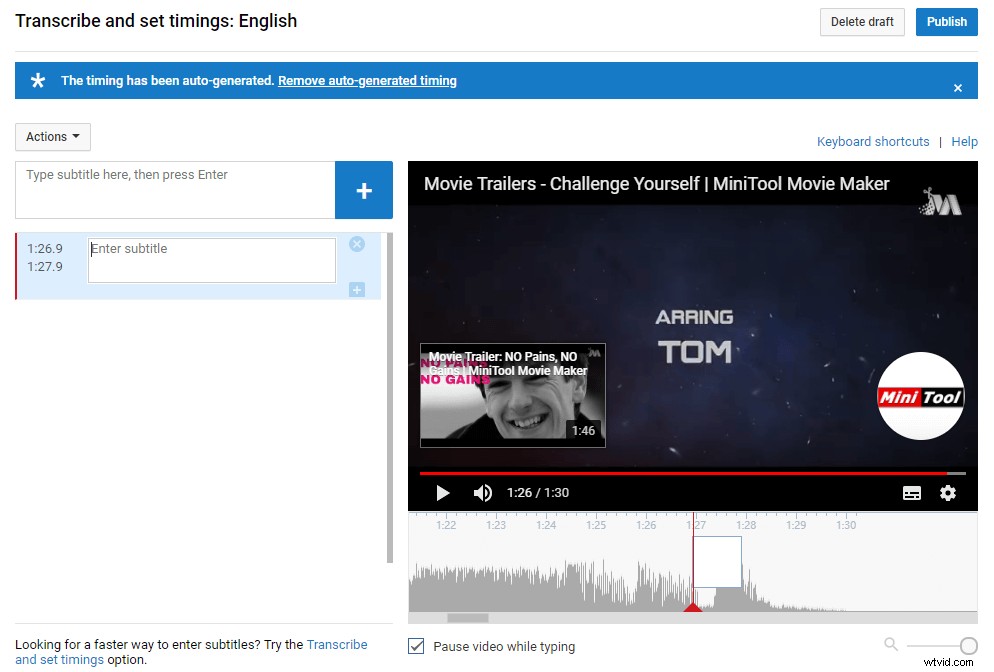Delete the 1:26.9 subtitle row with its X
Viewport: 994px width, 672px height.
(x=357, y=243)
